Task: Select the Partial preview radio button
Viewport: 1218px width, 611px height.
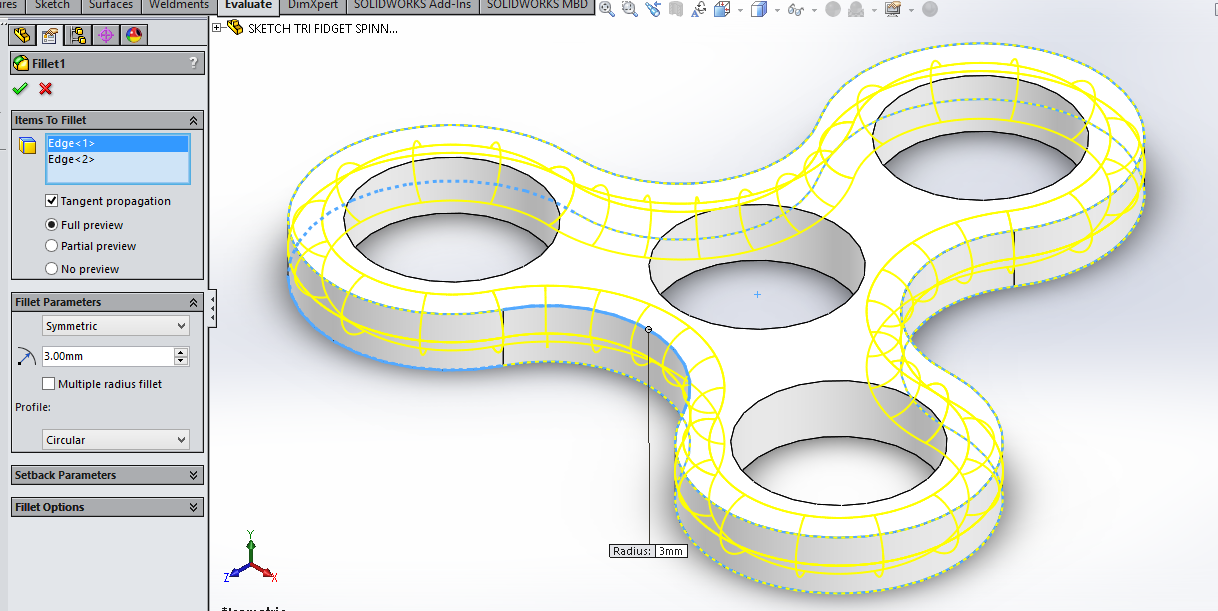Action: click(x=52, y=246)
